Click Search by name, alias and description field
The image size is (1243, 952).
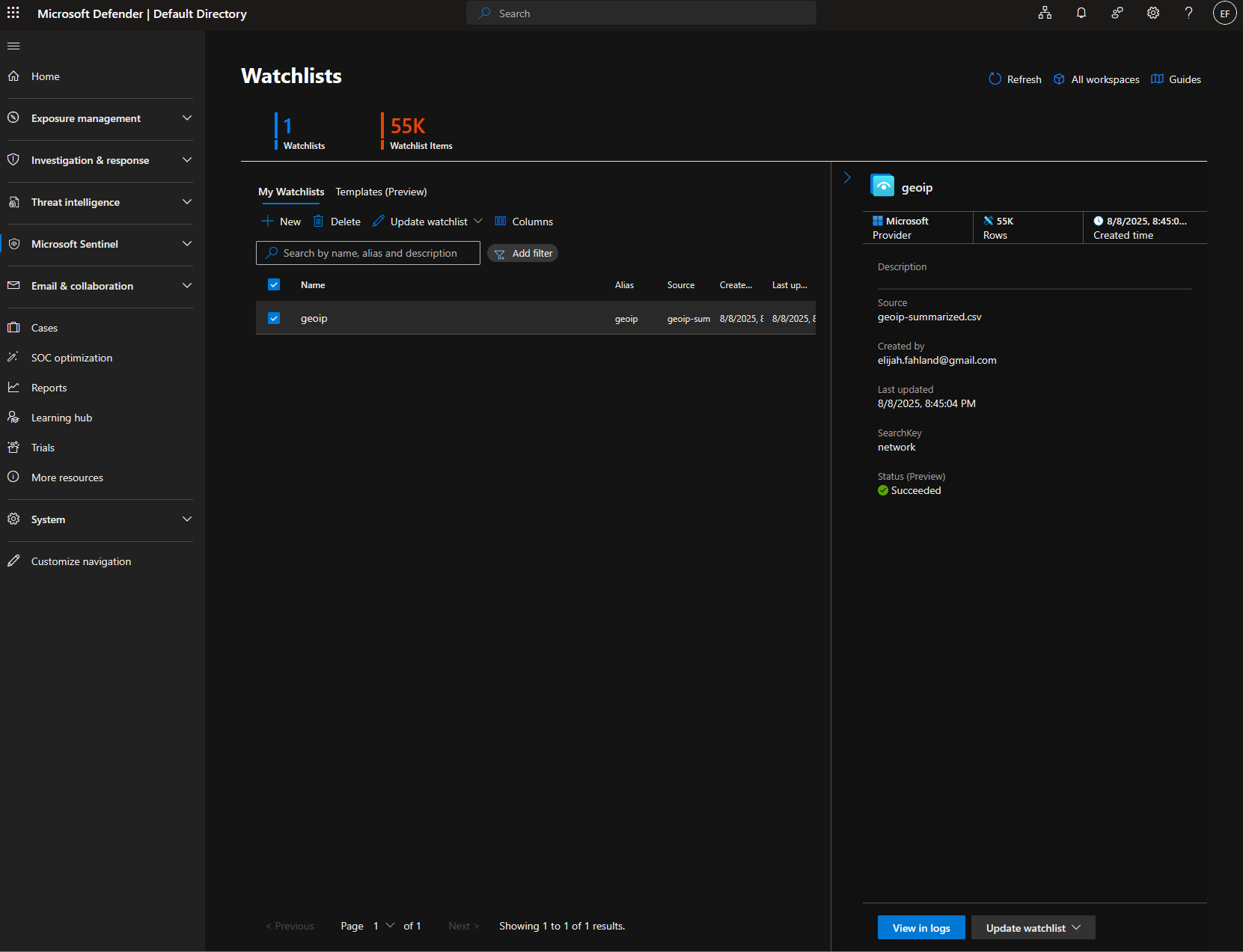tap(368, 253)
